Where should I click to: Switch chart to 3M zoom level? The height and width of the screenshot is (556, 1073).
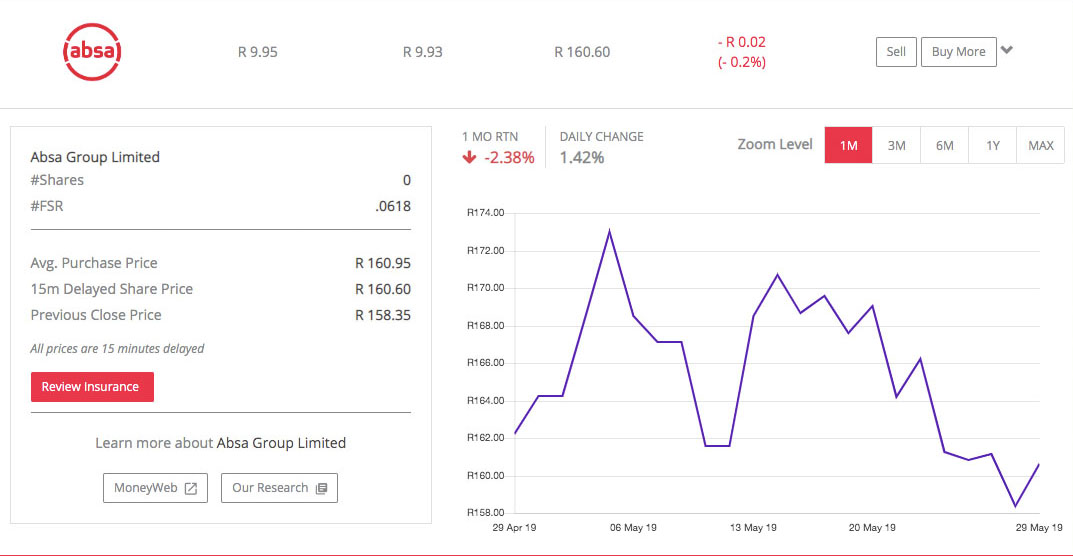click(x=896, y=145)
